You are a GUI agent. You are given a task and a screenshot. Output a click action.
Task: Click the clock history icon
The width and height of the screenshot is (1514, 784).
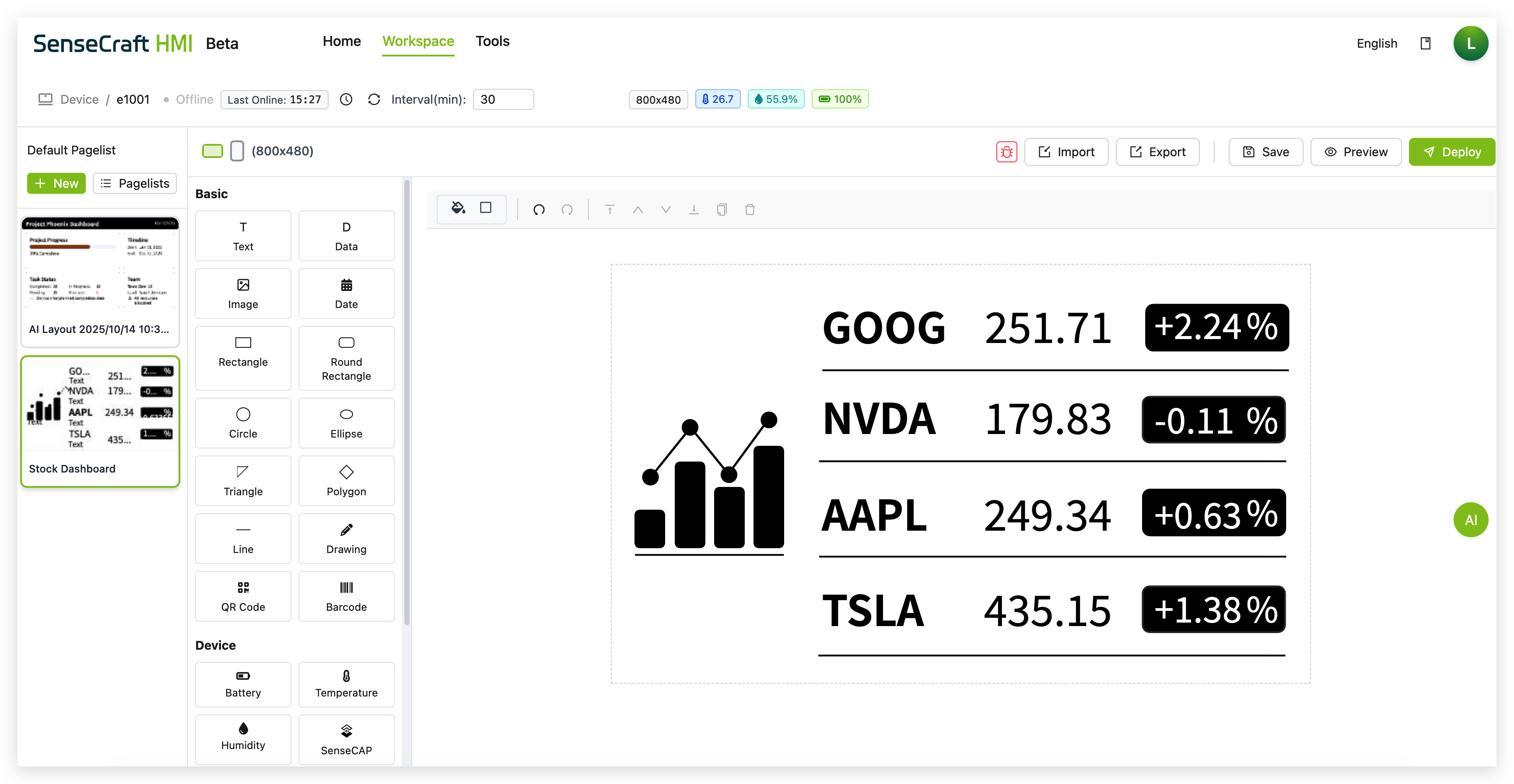(346, 99)
